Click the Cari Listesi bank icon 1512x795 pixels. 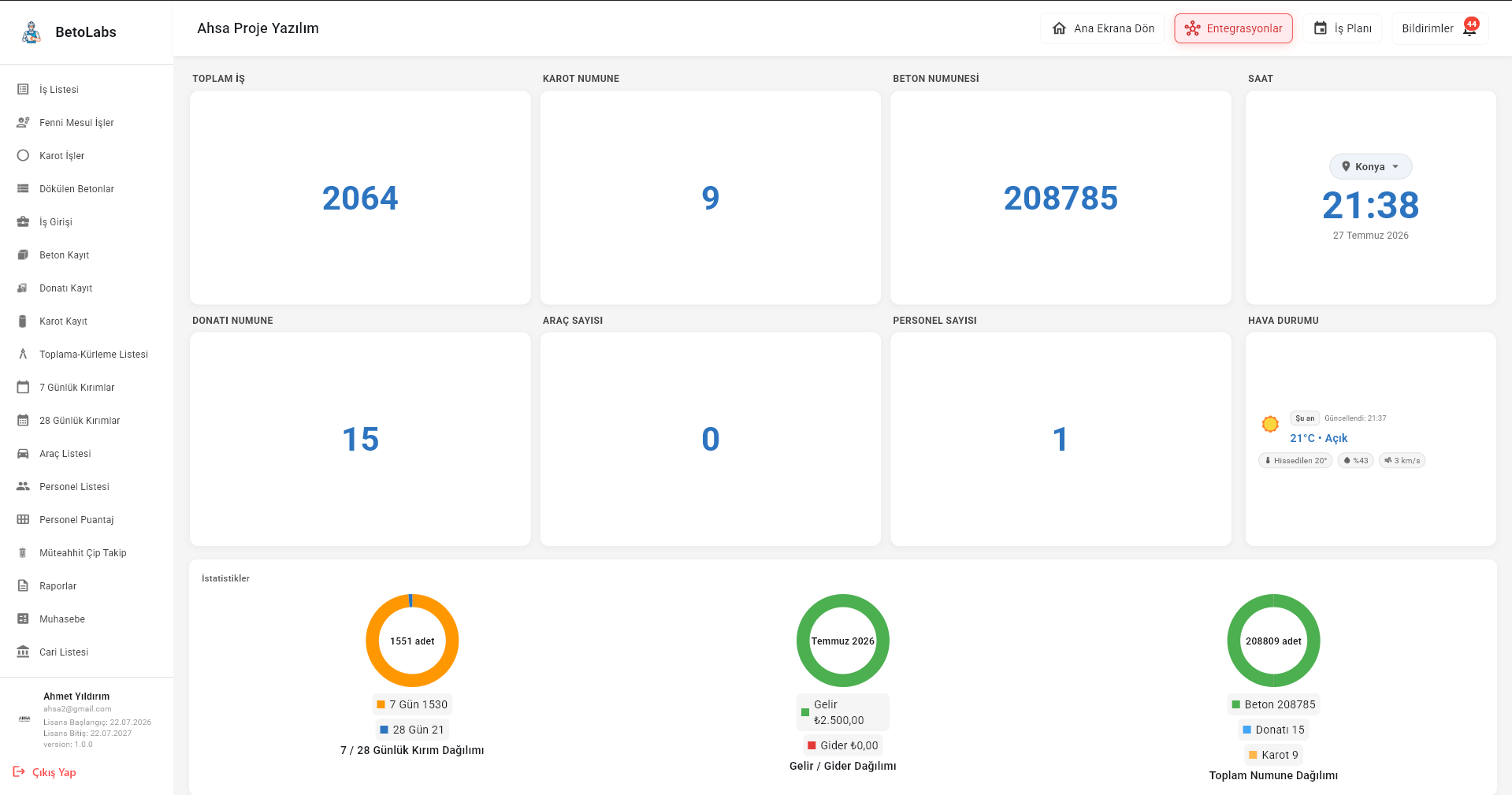point(23,652)
